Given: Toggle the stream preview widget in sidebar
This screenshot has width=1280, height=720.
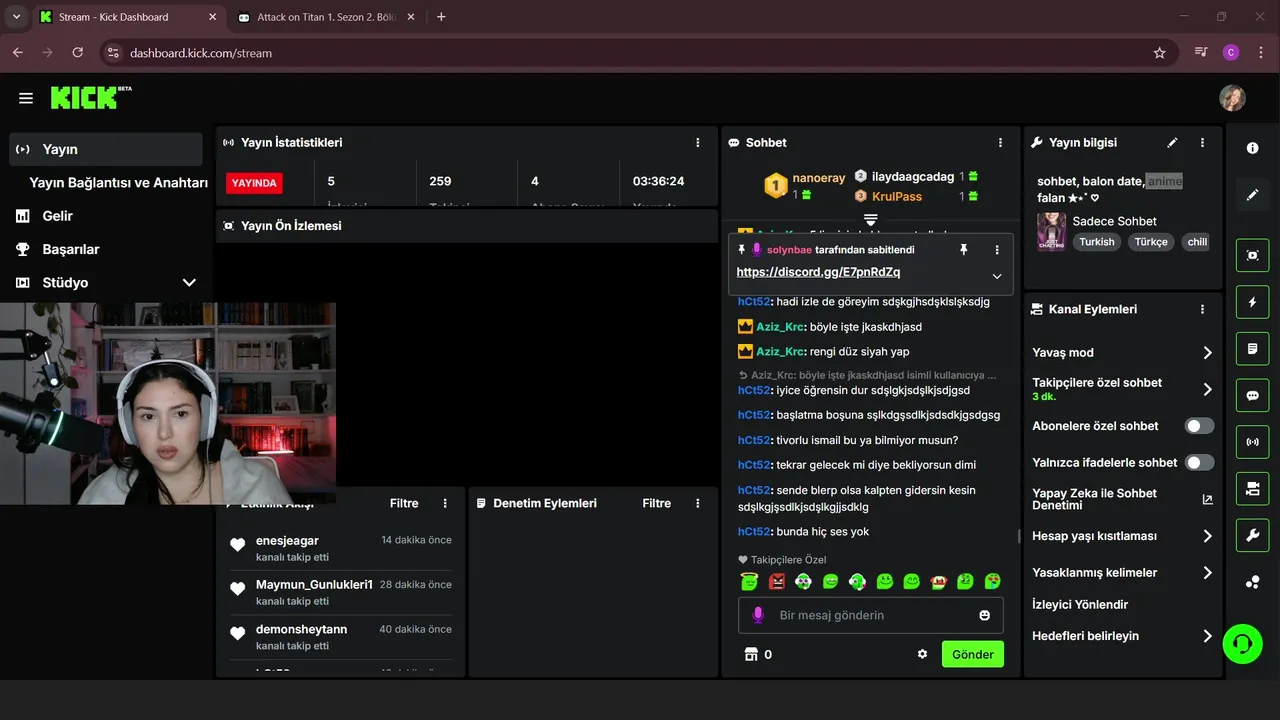Looking at the screenshot, I should 1253,255.
